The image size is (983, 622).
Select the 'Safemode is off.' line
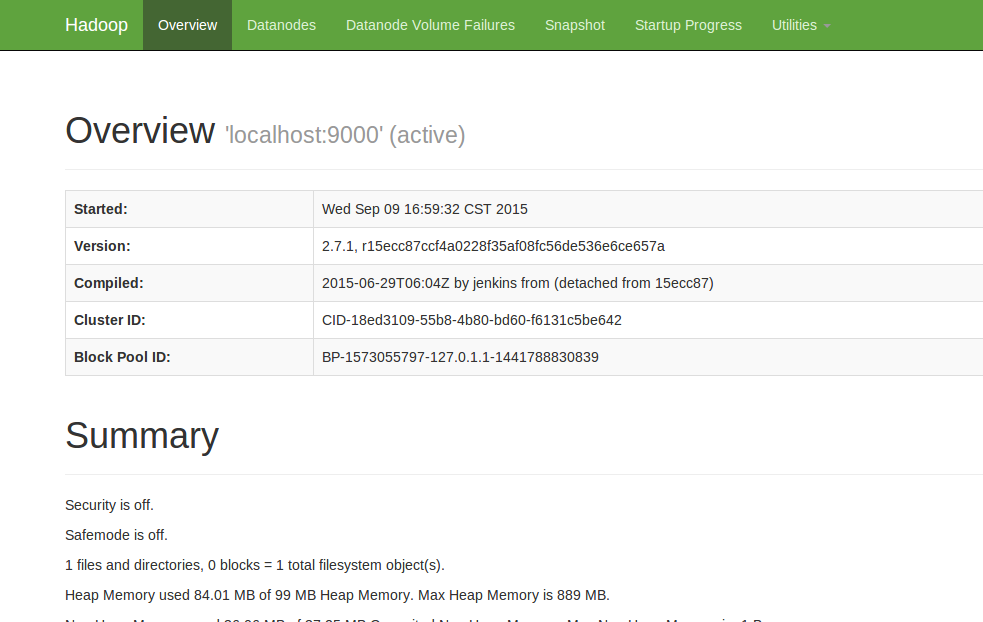[117, 535]
